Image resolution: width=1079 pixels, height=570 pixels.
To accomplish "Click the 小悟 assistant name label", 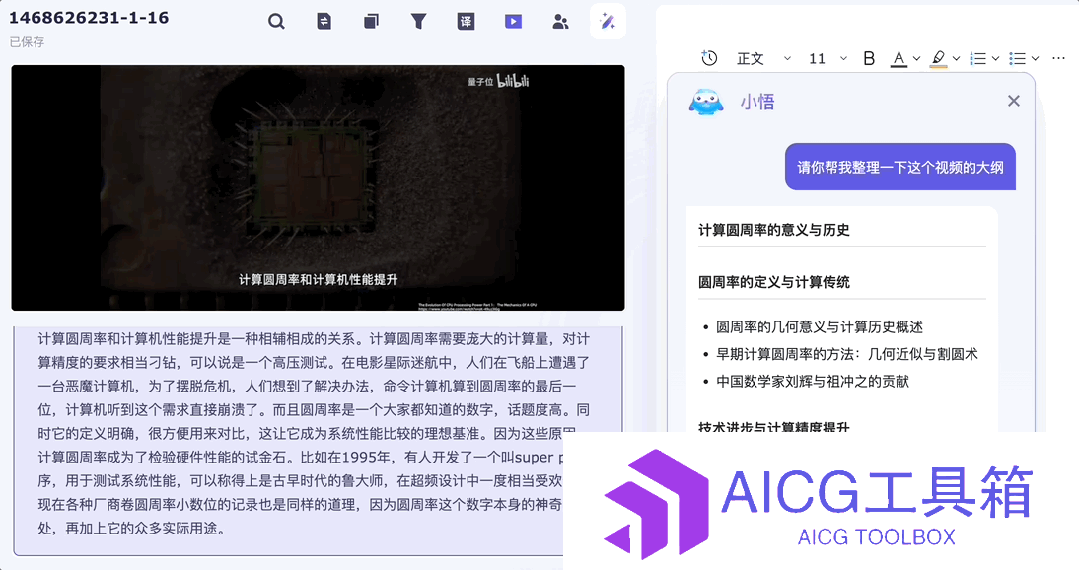I will click(758, 102).
